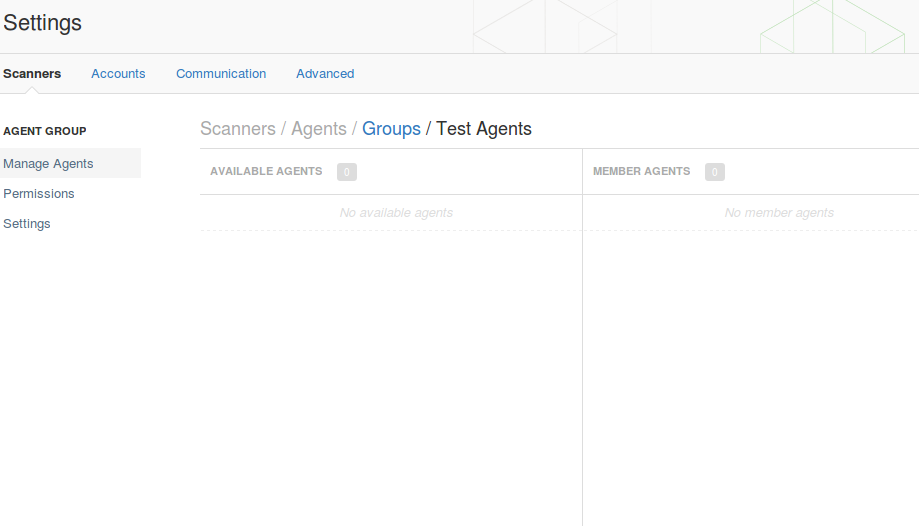The image size is (919, 526).
Task: Click the Member Agents count badge
Action: pyautogui.click(x=714, y=172)
